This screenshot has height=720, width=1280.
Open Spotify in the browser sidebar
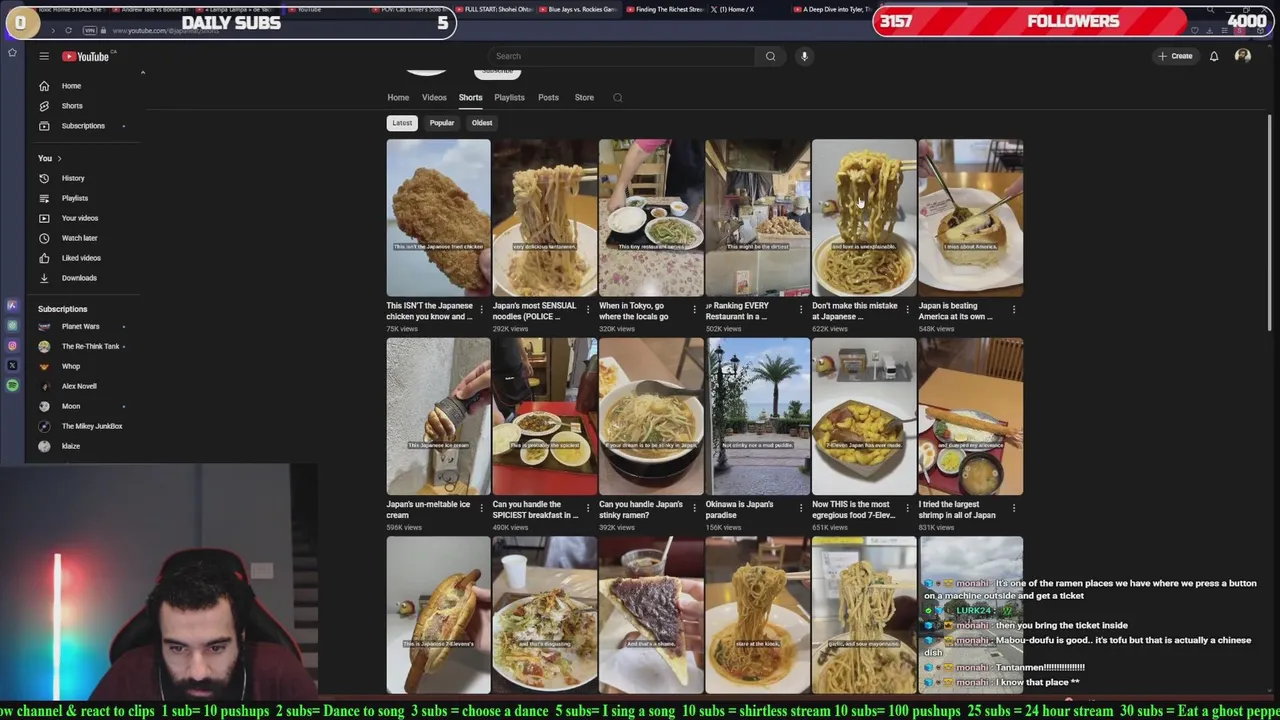pyautogui.click(x=12, y=385)
